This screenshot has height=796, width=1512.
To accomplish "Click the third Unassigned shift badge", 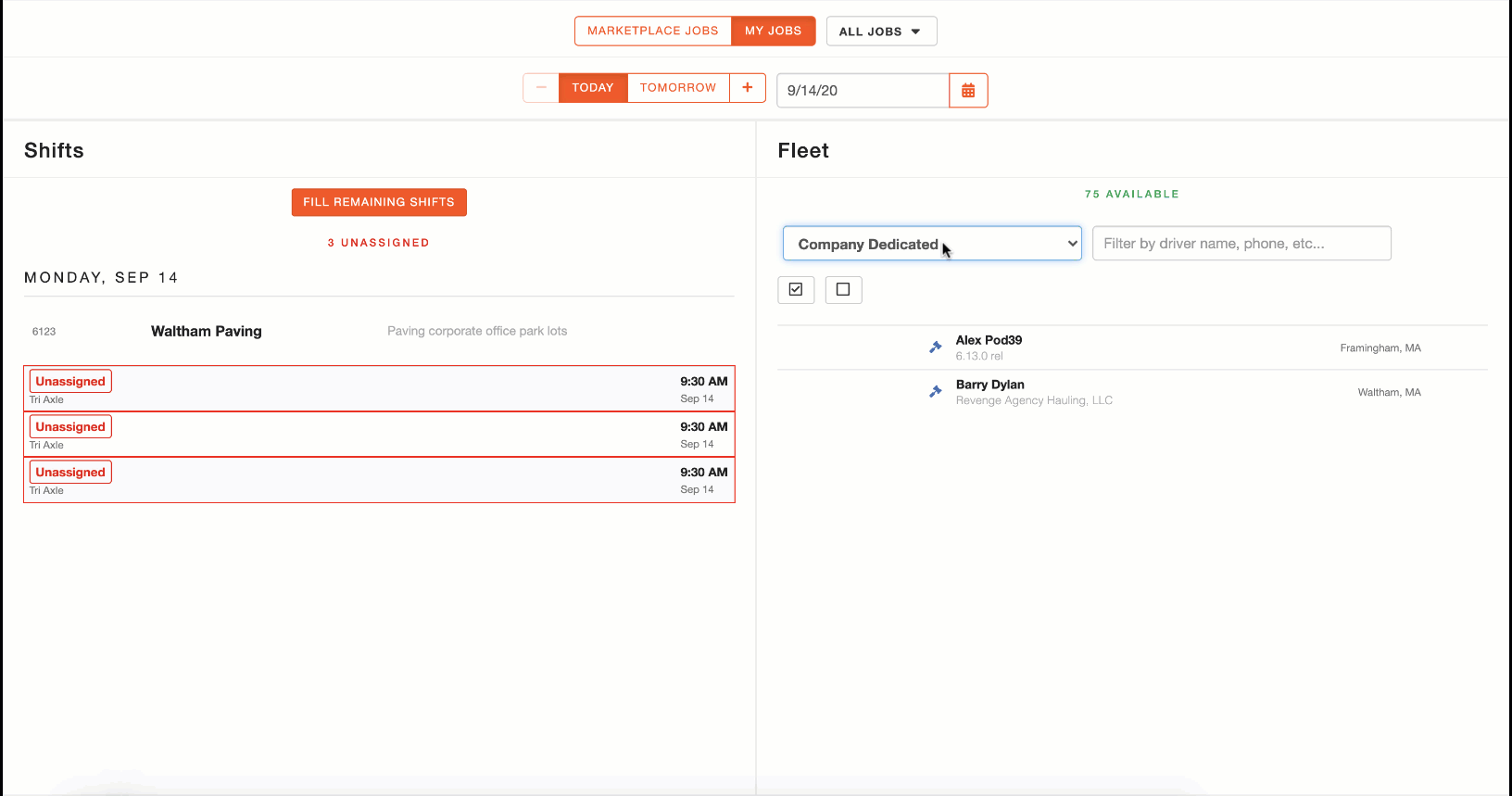I will [x=70, y=473].
